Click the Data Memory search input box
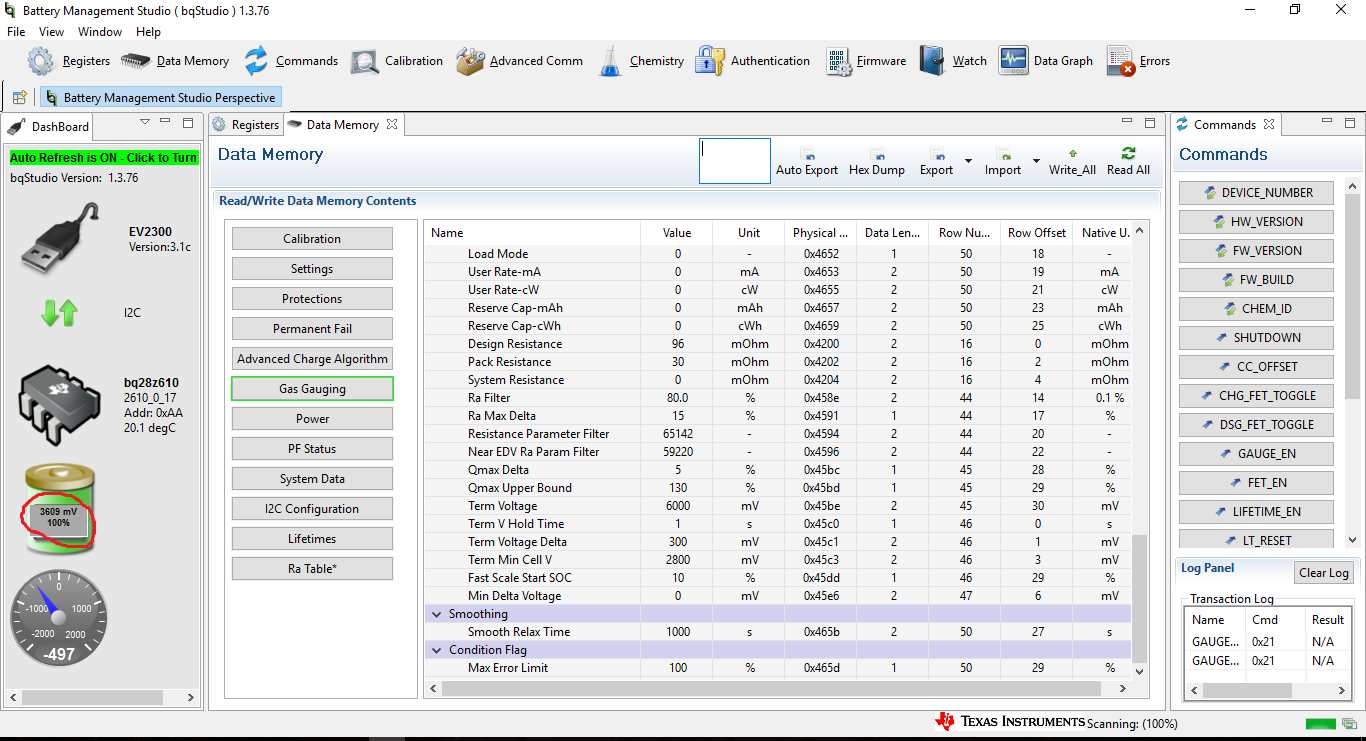This screenshot has width=1366, height=741. click(x=735, y=161)
